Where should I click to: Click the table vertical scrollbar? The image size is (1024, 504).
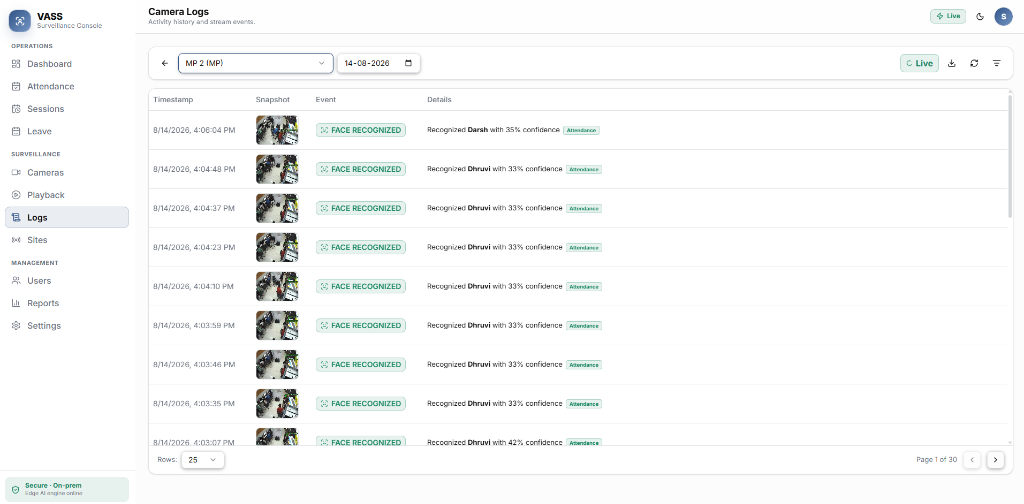point(1010,157)
